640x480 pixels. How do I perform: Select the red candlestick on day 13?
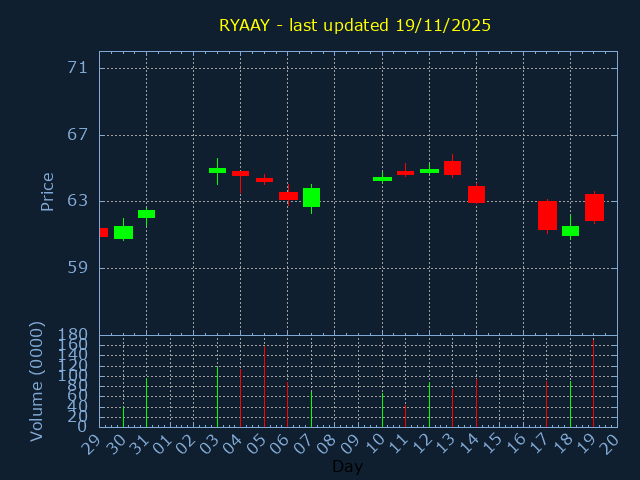(x=452, y=168)
